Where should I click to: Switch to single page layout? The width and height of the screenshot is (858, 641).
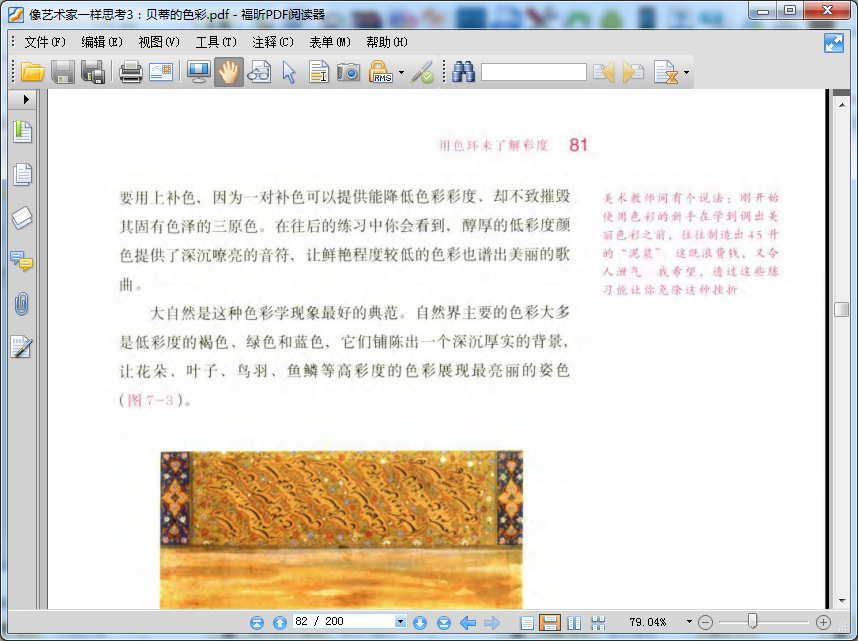click(526, 622)
